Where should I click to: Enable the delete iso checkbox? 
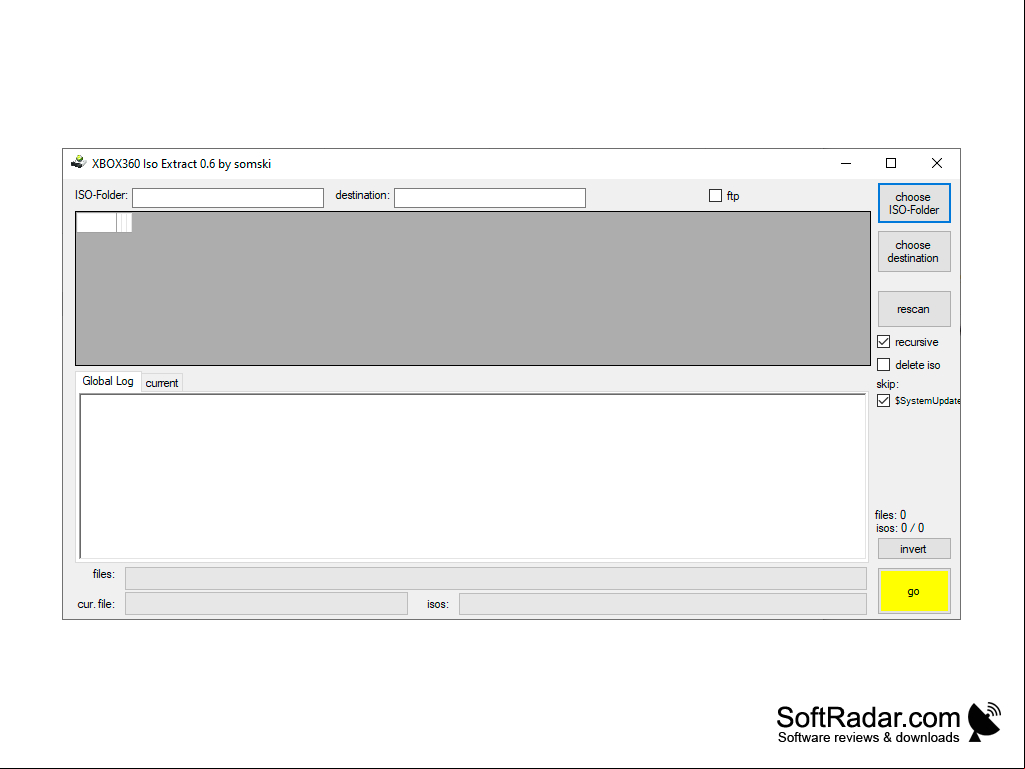coord(884,364)
